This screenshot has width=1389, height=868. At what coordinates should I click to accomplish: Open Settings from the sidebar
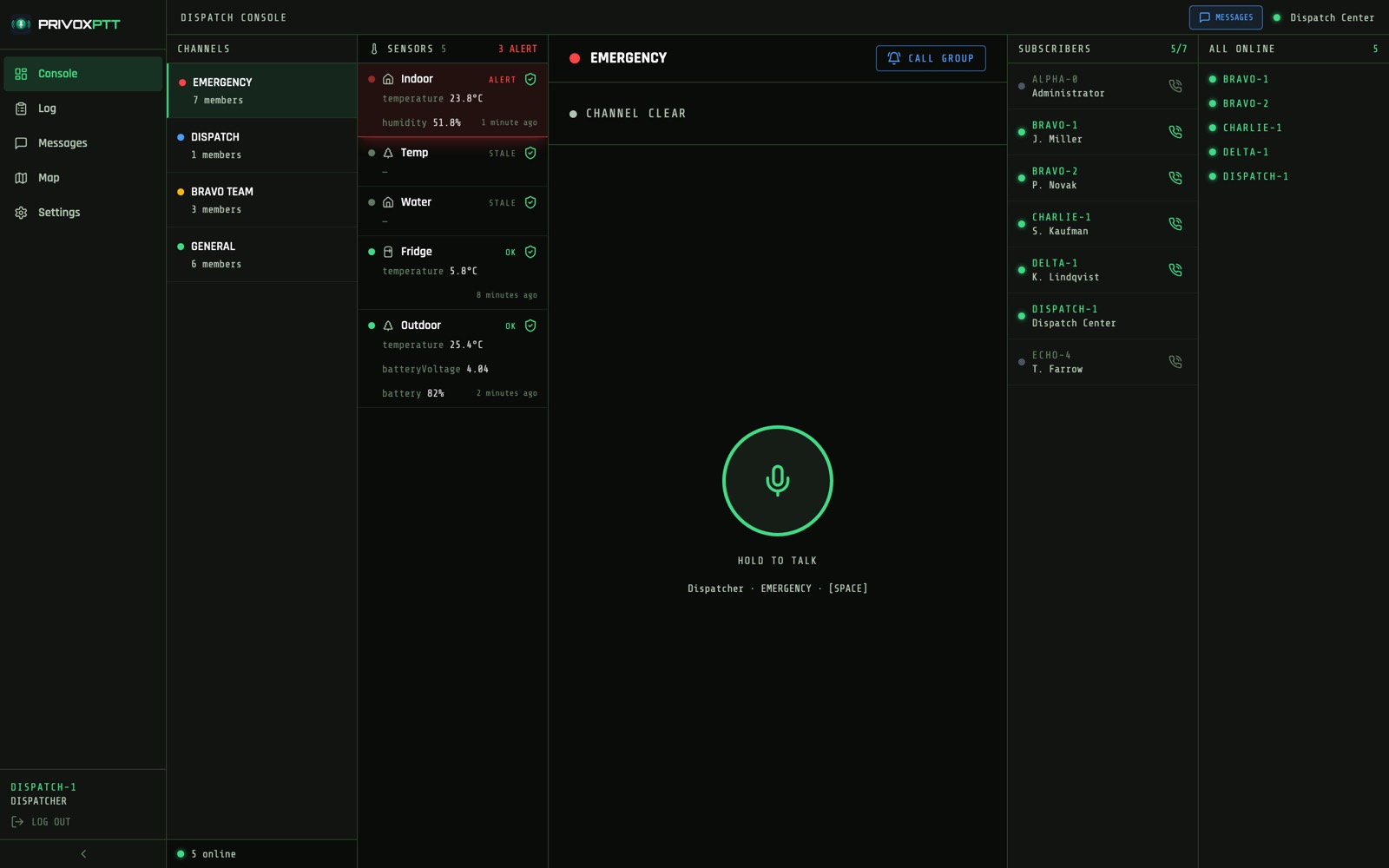[82, 213]
